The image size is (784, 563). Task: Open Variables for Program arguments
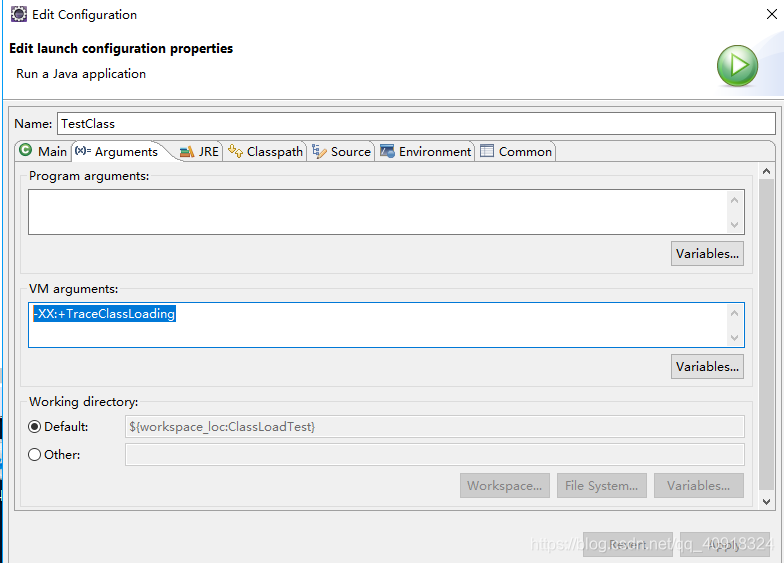coord(707,254)
